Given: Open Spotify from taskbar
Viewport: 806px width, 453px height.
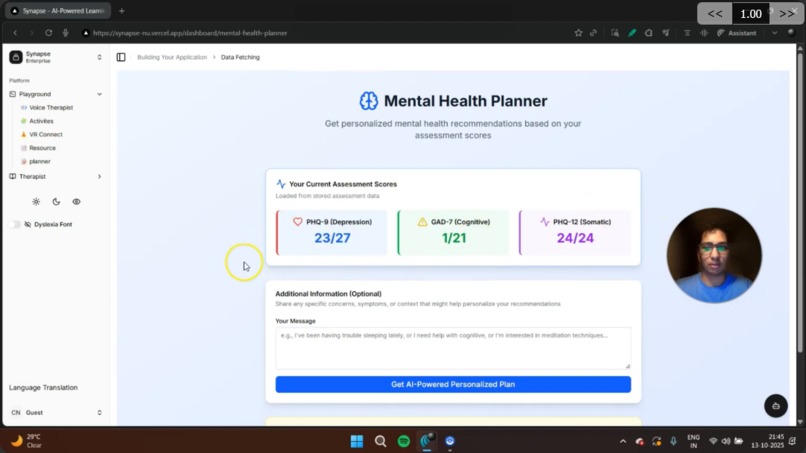Looking at the screenshot, I should click(404, 441).
